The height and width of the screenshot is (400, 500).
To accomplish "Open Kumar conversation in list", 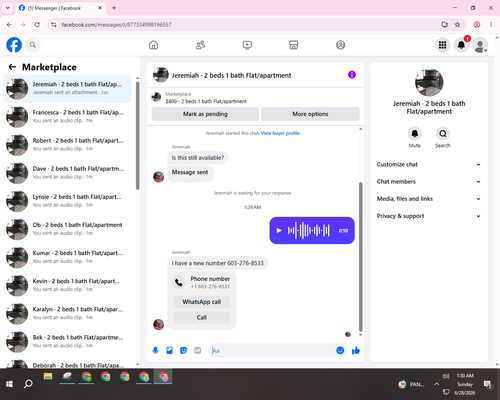I will [67, 257].
